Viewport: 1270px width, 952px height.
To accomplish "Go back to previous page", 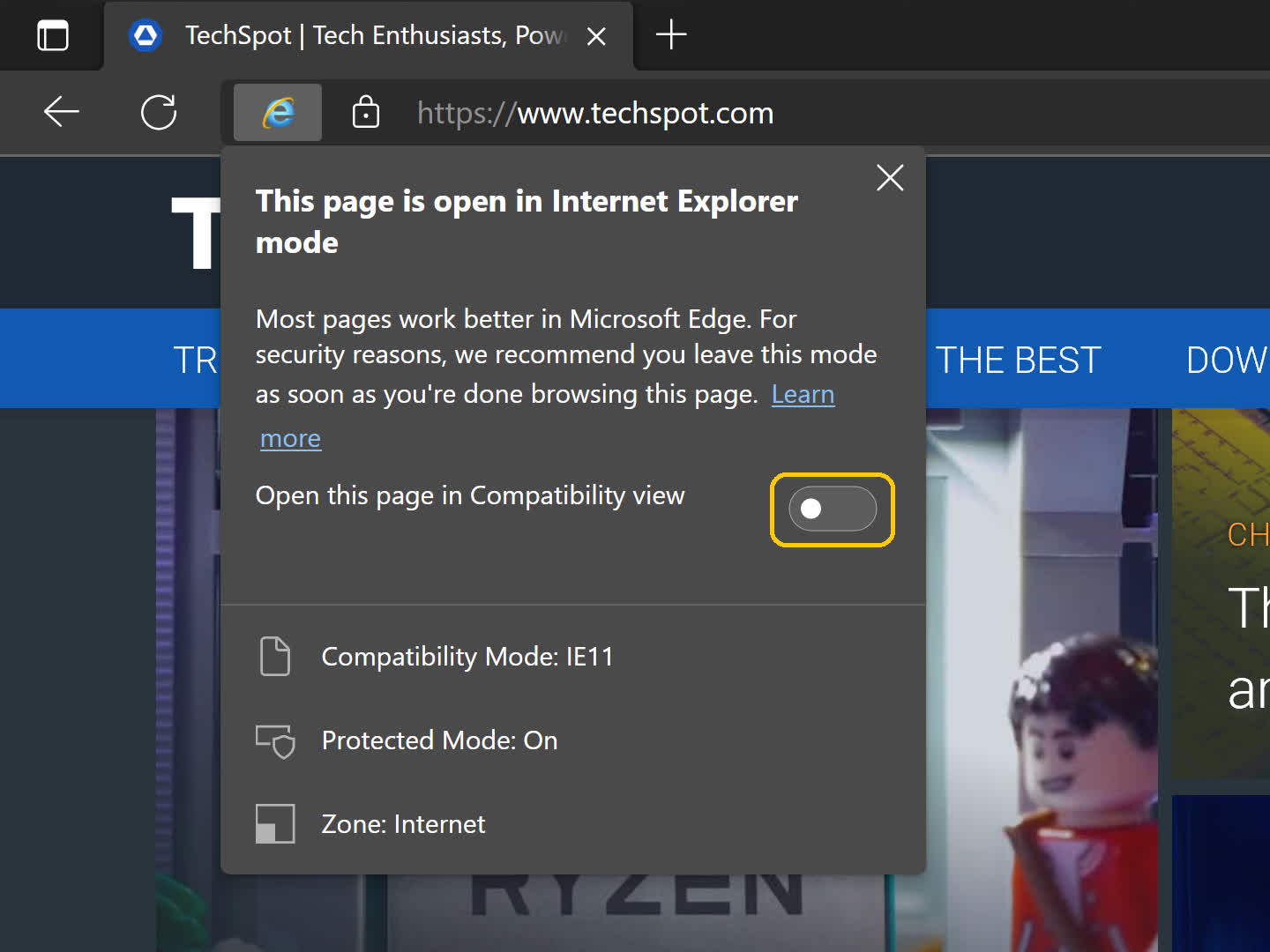I will pos(62,112).
